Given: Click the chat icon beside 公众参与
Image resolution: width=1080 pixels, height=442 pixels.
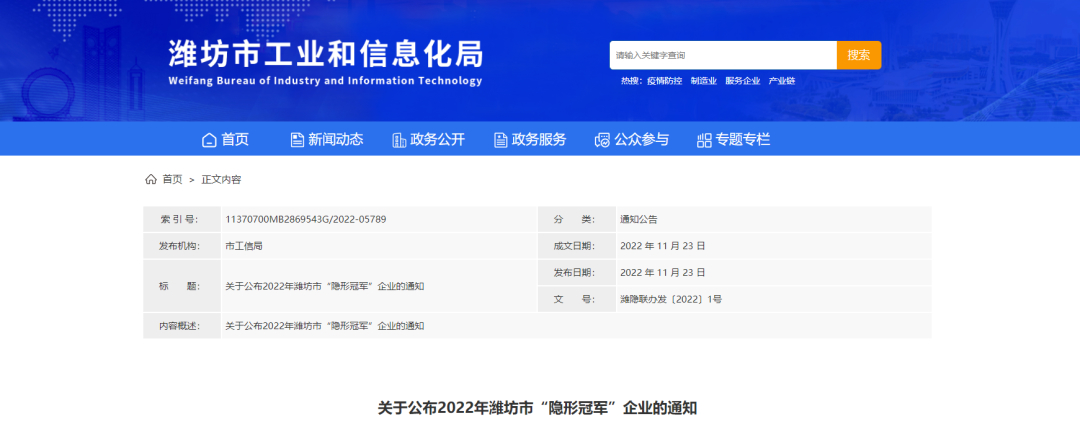Looking at the screenshot, I should [x=602, y=140].
